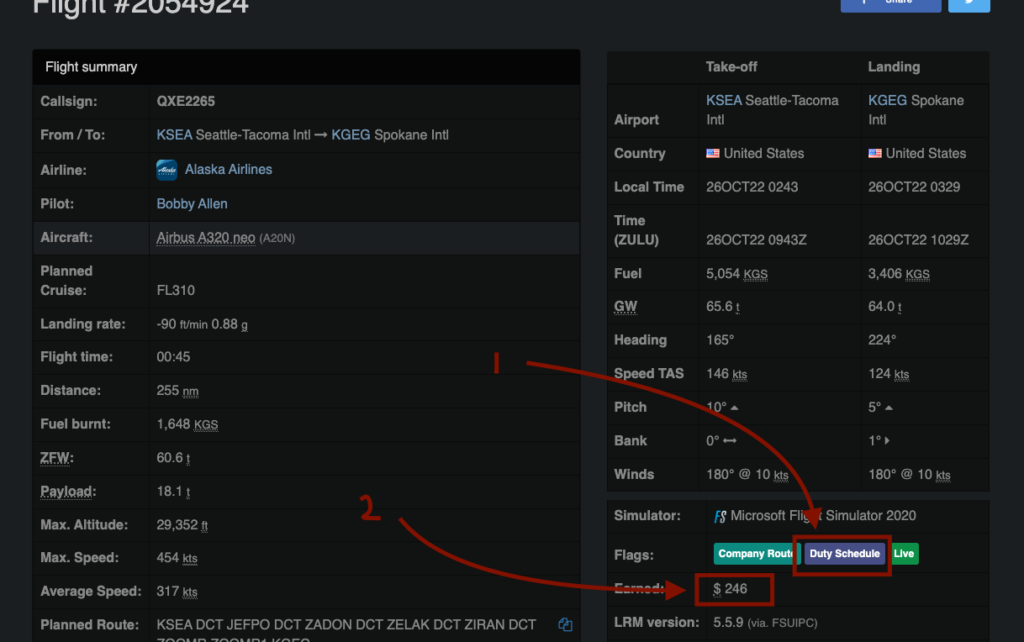Click the Company Route flag badge

(756, 554)
